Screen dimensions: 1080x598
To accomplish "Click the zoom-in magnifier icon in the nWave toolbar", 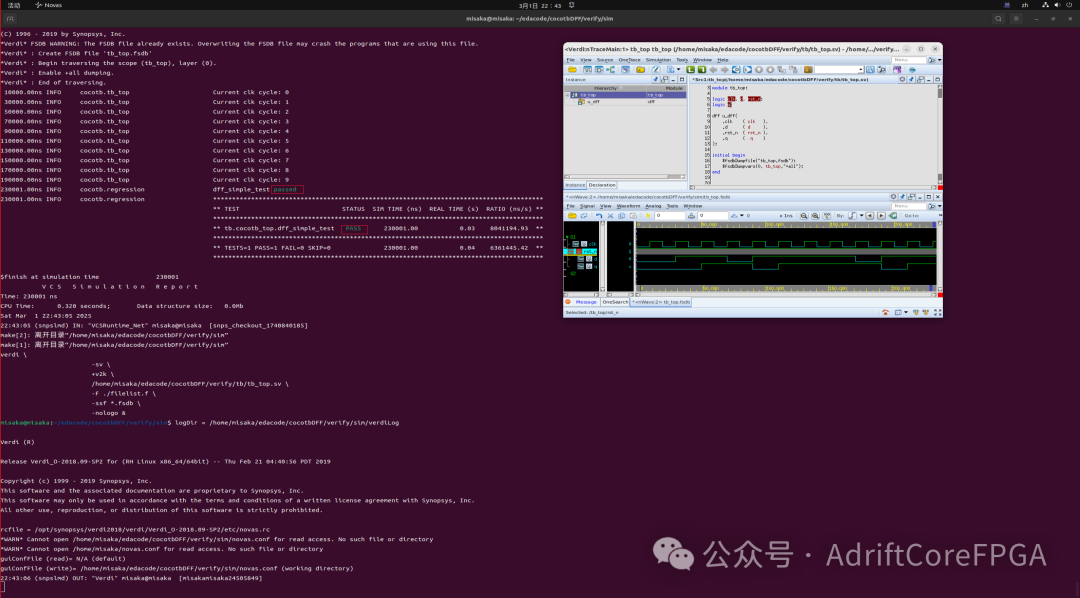I will 804,215.
